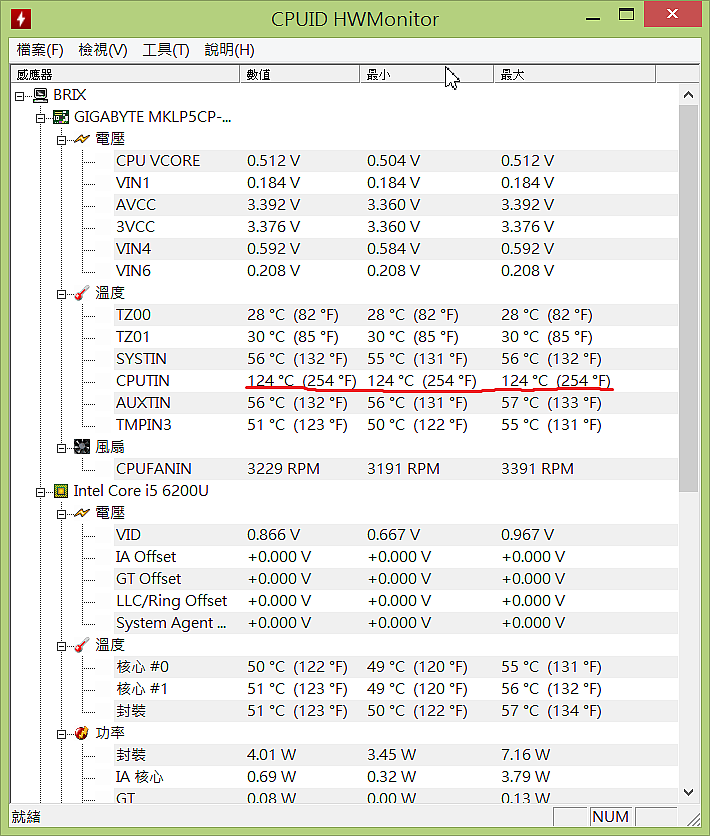Collapse the GIGABYTE MKLP5CP node

41,118
